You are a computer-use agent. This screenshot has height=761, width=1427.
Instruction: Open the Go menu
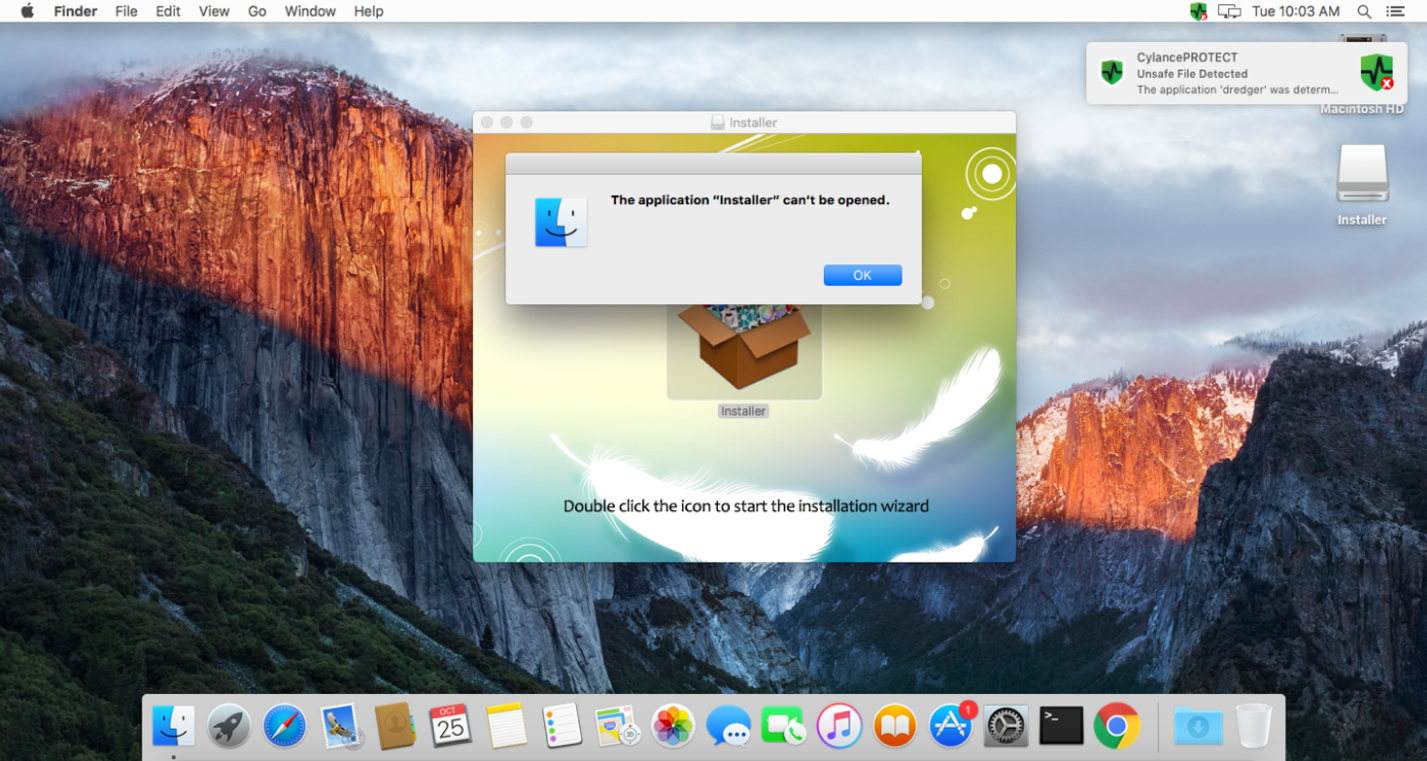(x=257, y=11)
